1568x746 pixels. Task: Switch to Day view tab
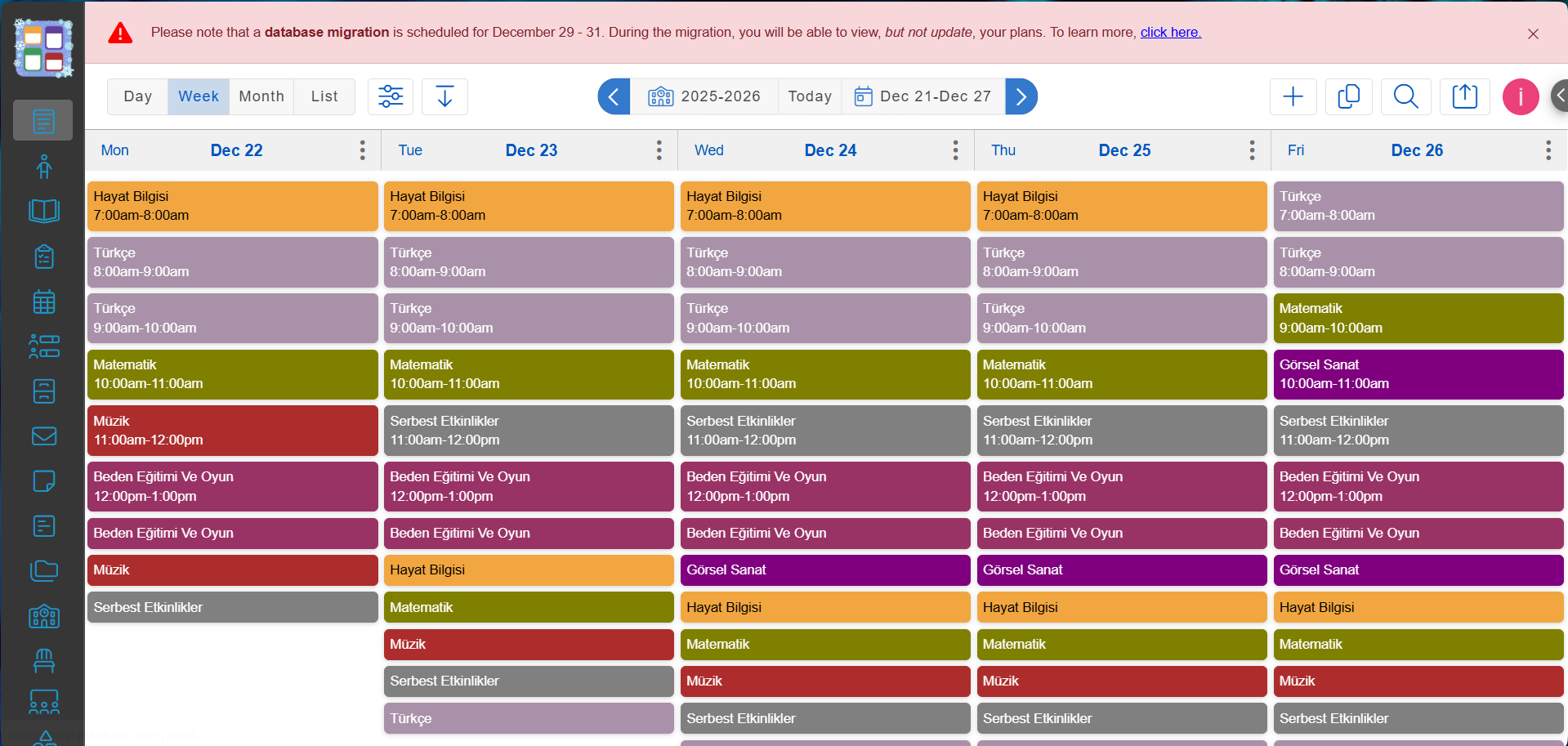(138, 96)
